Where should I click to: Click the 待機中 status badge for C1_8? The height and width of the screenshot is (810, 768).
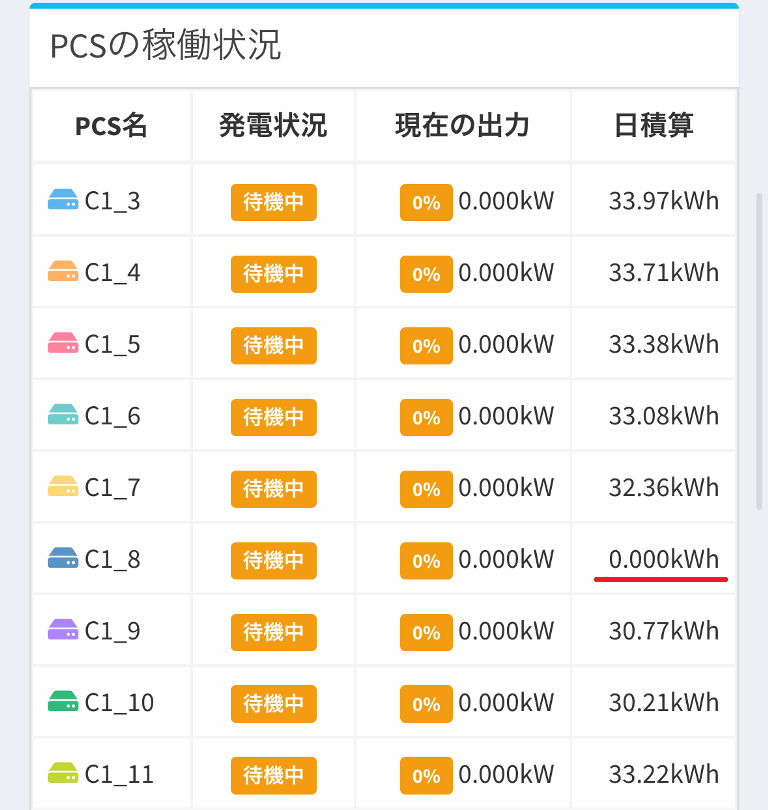tap(274, 560)
